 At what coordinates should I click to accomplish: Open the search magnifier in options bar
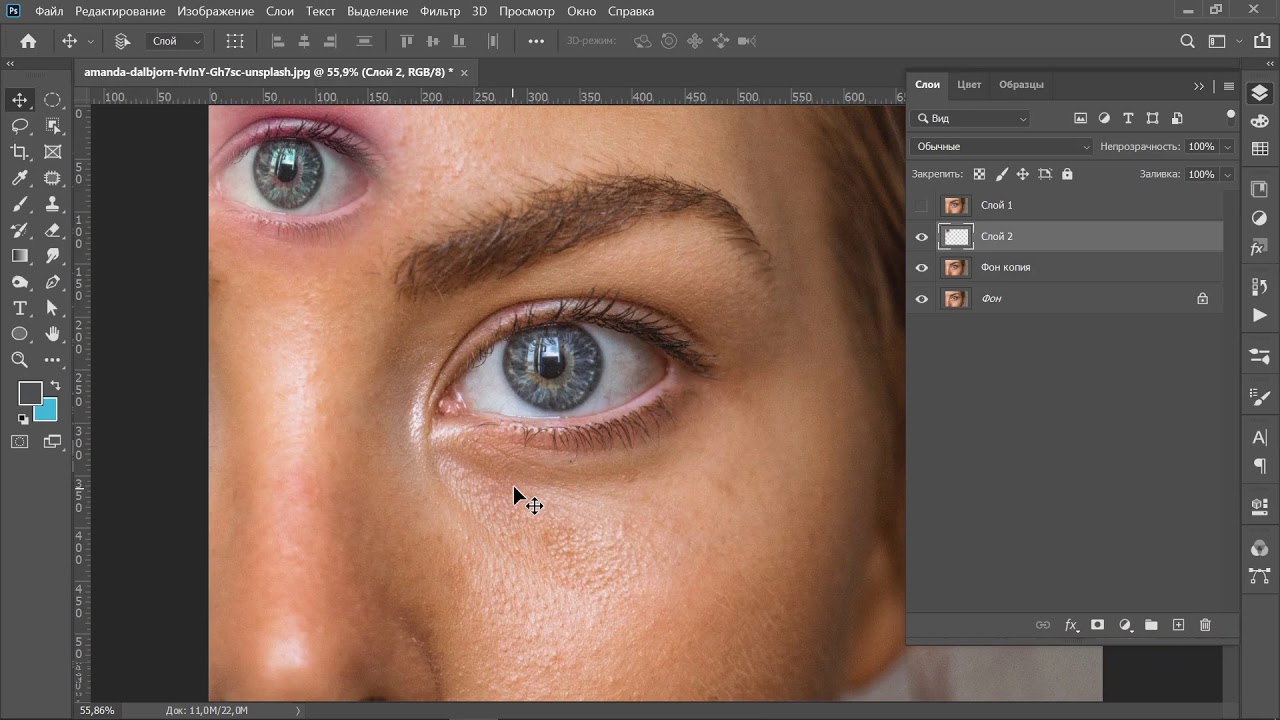(x=1187, y=41)
